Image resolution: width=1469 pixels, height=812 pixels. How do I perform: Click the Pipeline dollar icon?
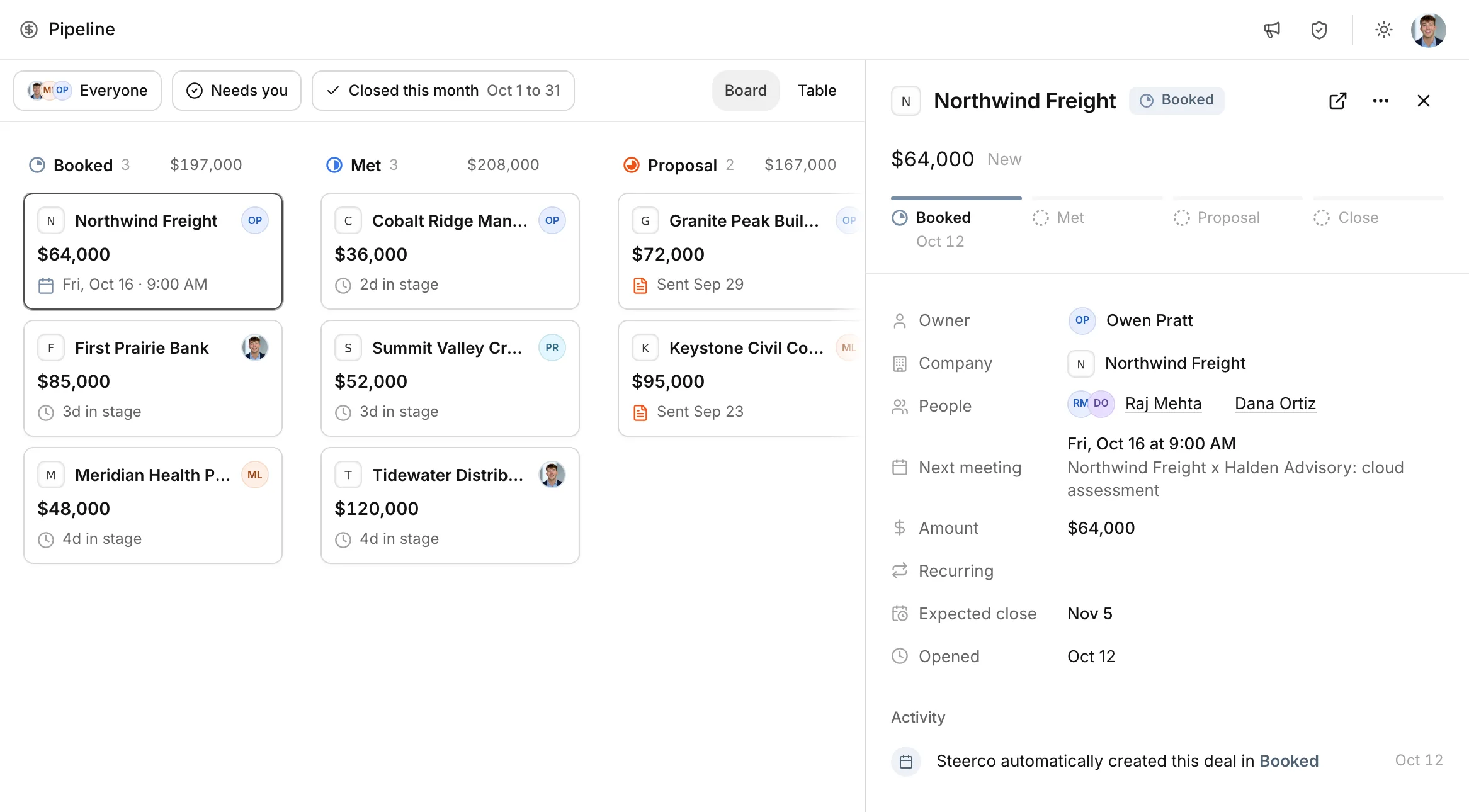point(29,30)
